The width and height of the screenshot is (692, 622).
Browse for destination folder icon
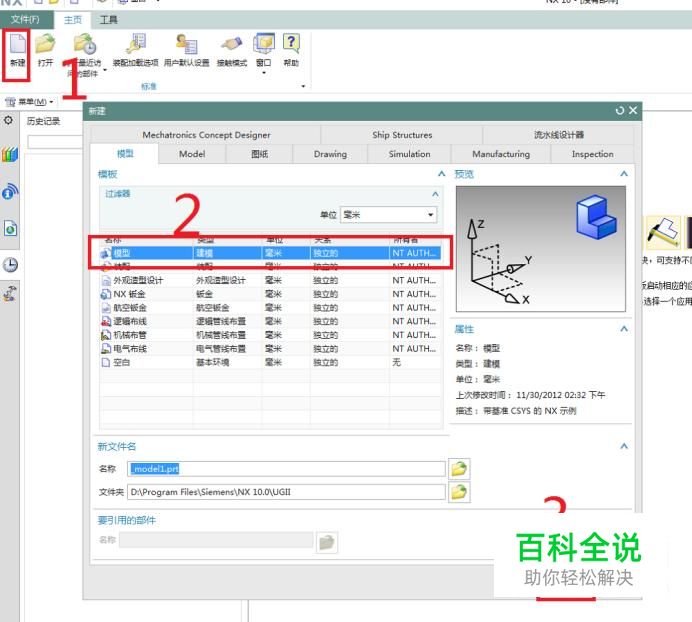(459, 492)
